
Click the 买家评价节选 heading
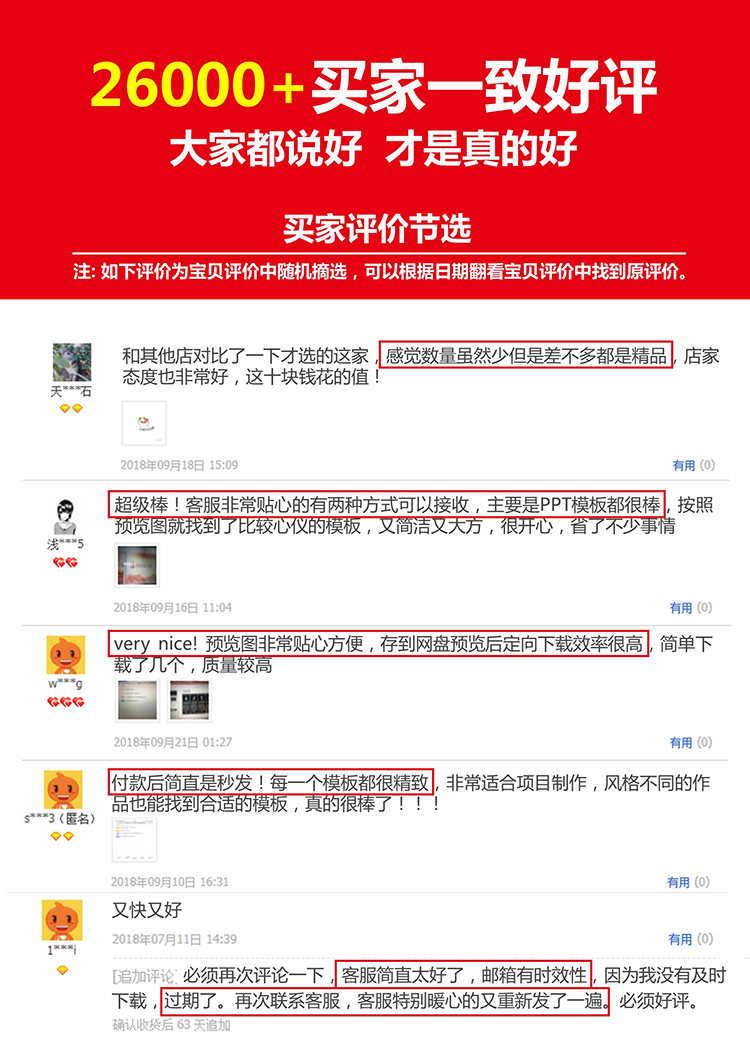click(377, 229)
